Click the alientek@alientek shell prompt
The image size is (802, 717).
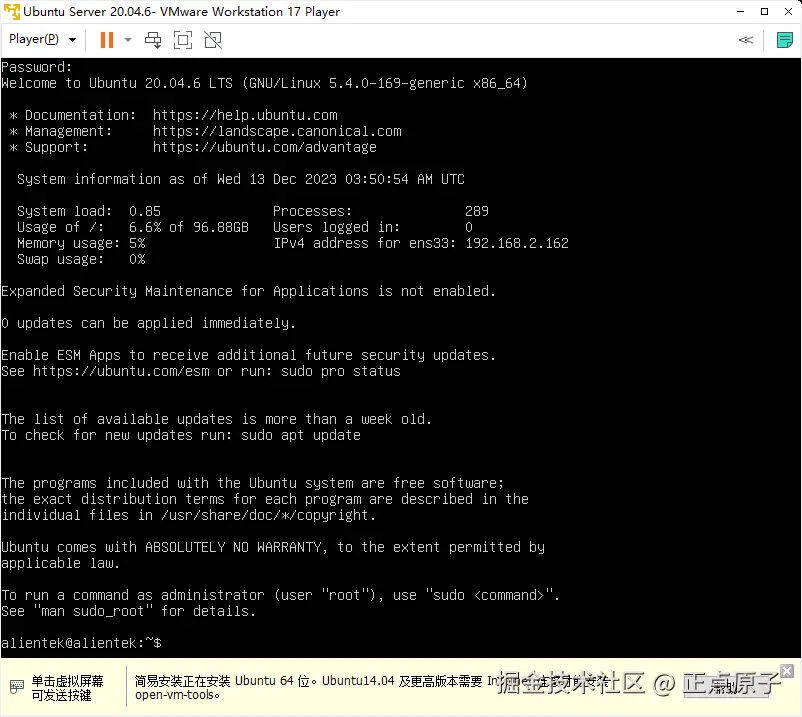(81, 643)
